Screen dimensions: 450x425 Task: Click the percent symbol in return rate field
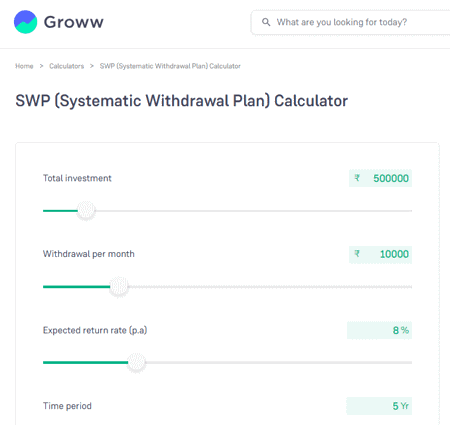point(405,330)
